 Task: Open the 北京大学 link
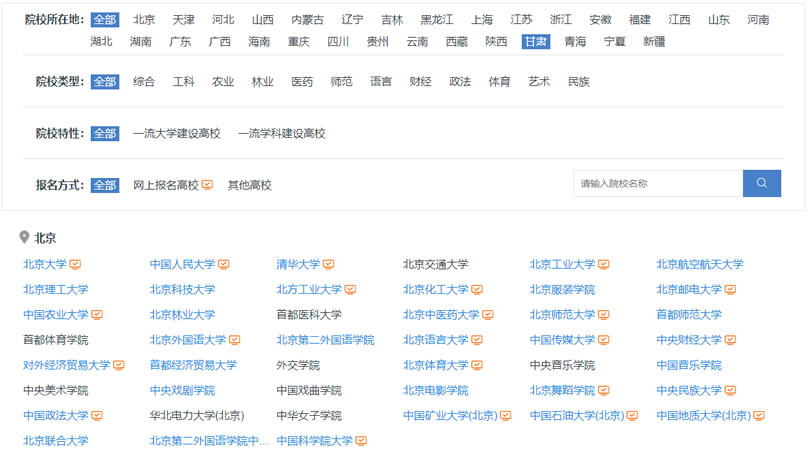pos(45,264)
